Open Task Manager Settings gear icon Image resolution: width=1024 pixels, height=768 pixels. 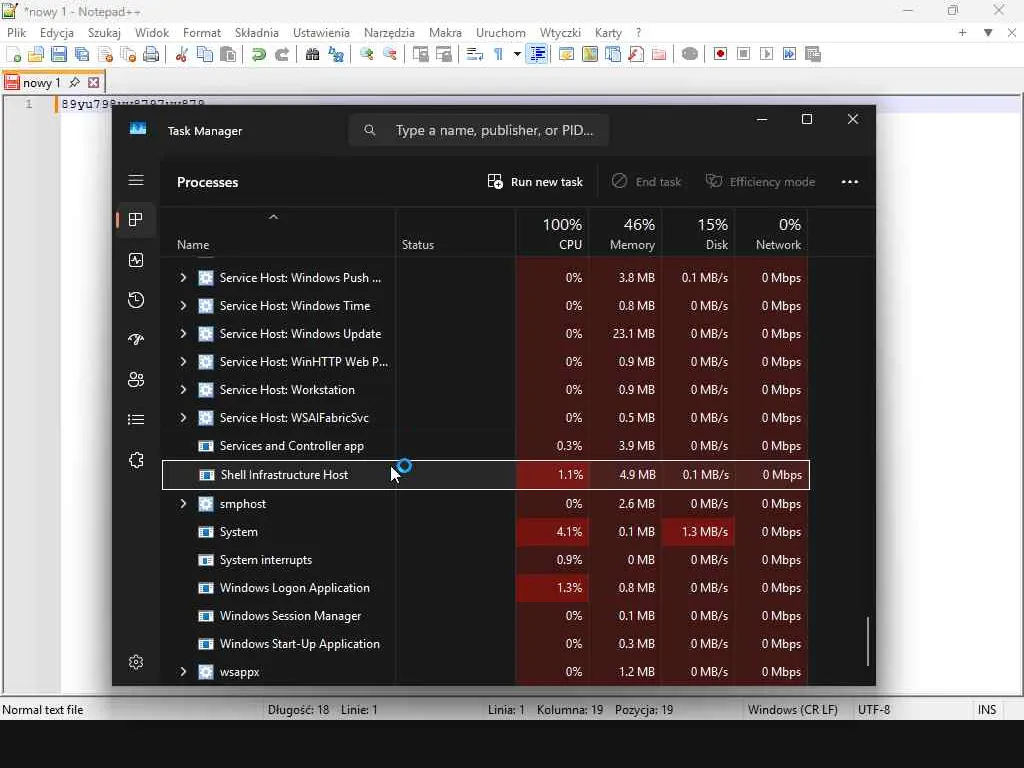pyautogui.click(x=136, y=662)
